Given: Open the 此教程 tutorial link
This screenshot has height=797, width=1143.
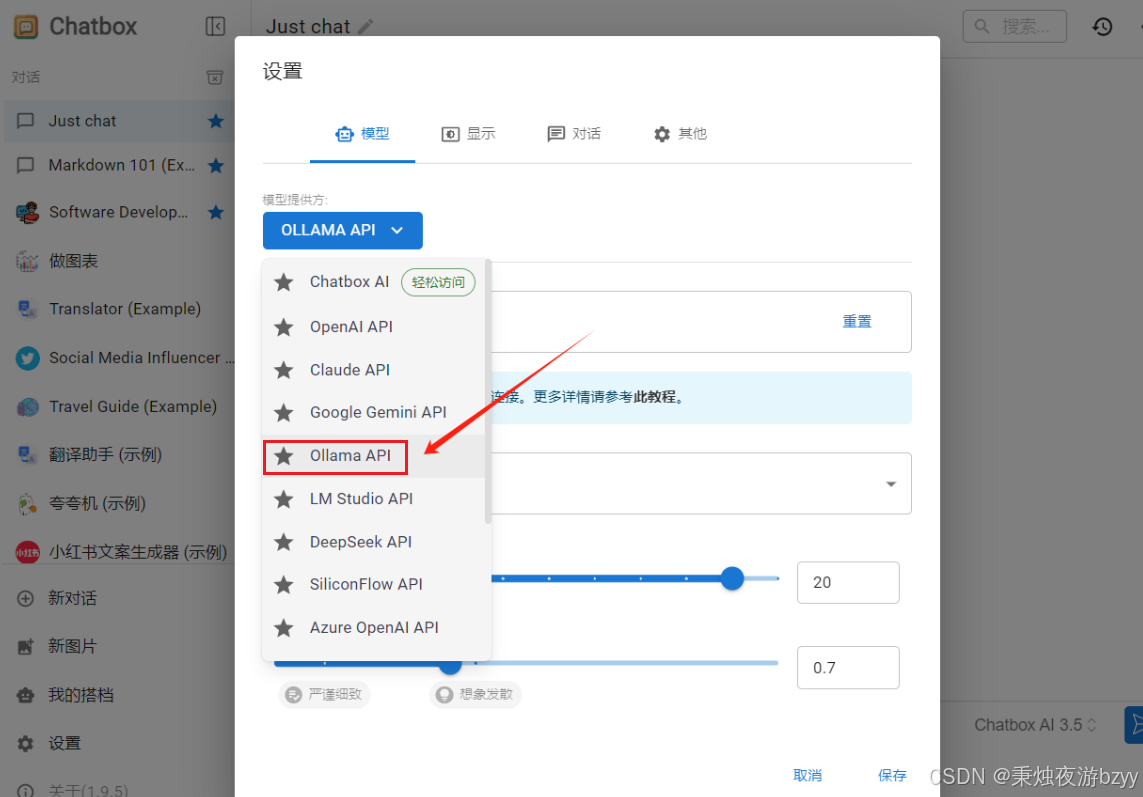Looking at the screenshot, I should (x=655, y=397).
